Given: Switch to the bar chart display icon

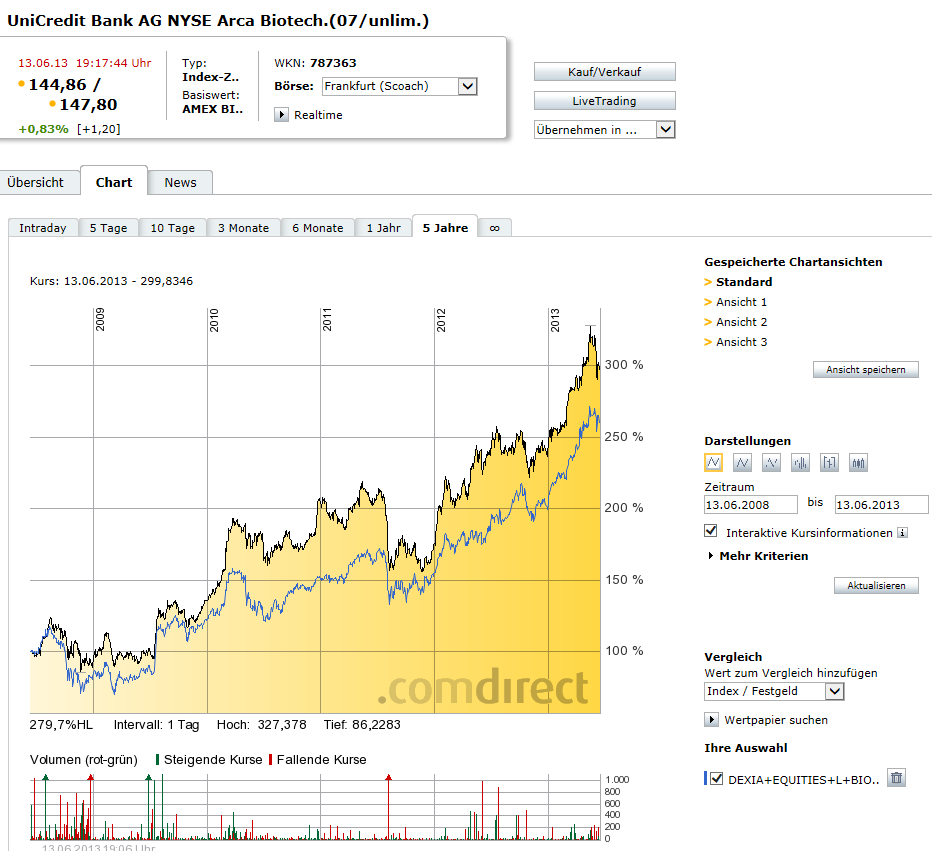Looking at the screenshot, I should point(800,462).
